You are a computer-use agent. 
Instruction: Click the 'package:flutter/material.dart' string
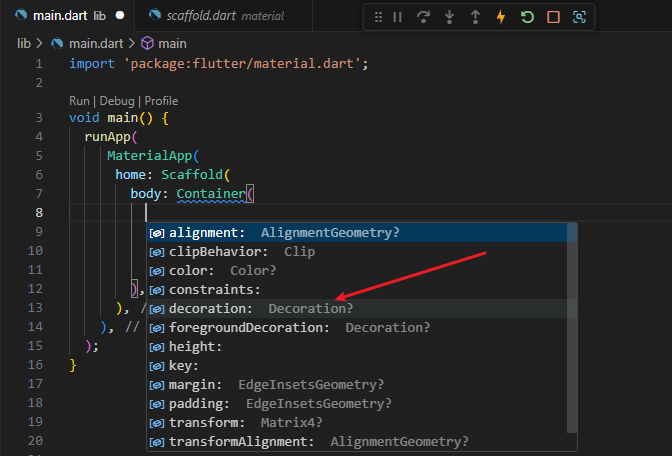tap(243, 64)
